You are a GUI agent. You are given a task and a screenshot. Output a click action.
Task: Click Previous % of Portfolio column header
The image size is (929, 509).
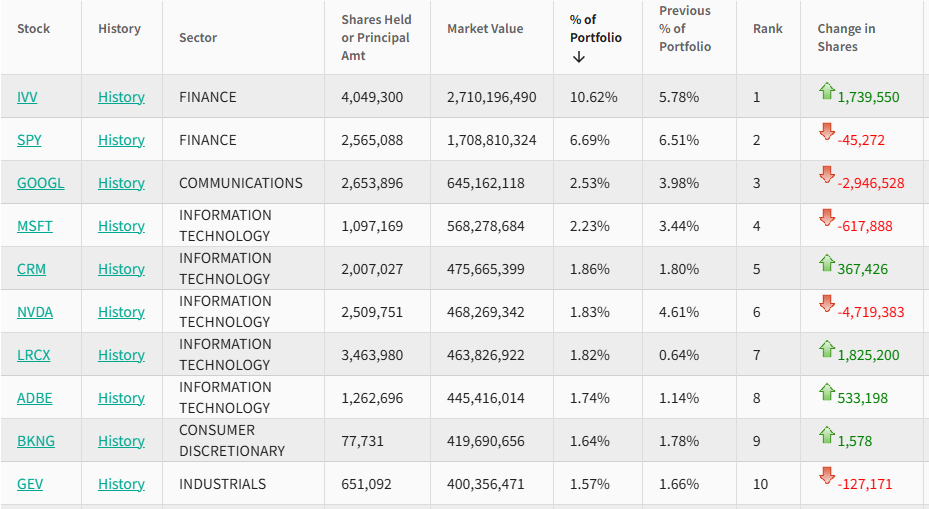pos(685,29)
